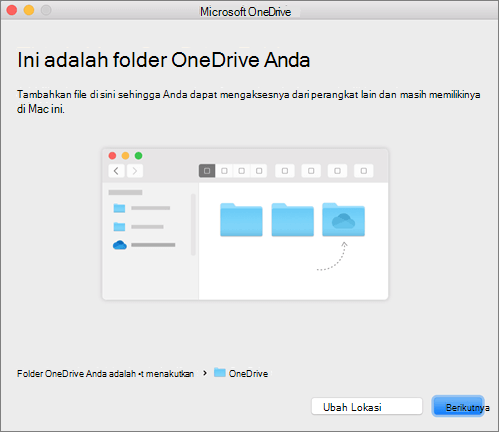Close the Microsoft OneDrive window with red button
The width and height of the screenshot is (499, 432).
pyautogui.click(x=12, y=10)
